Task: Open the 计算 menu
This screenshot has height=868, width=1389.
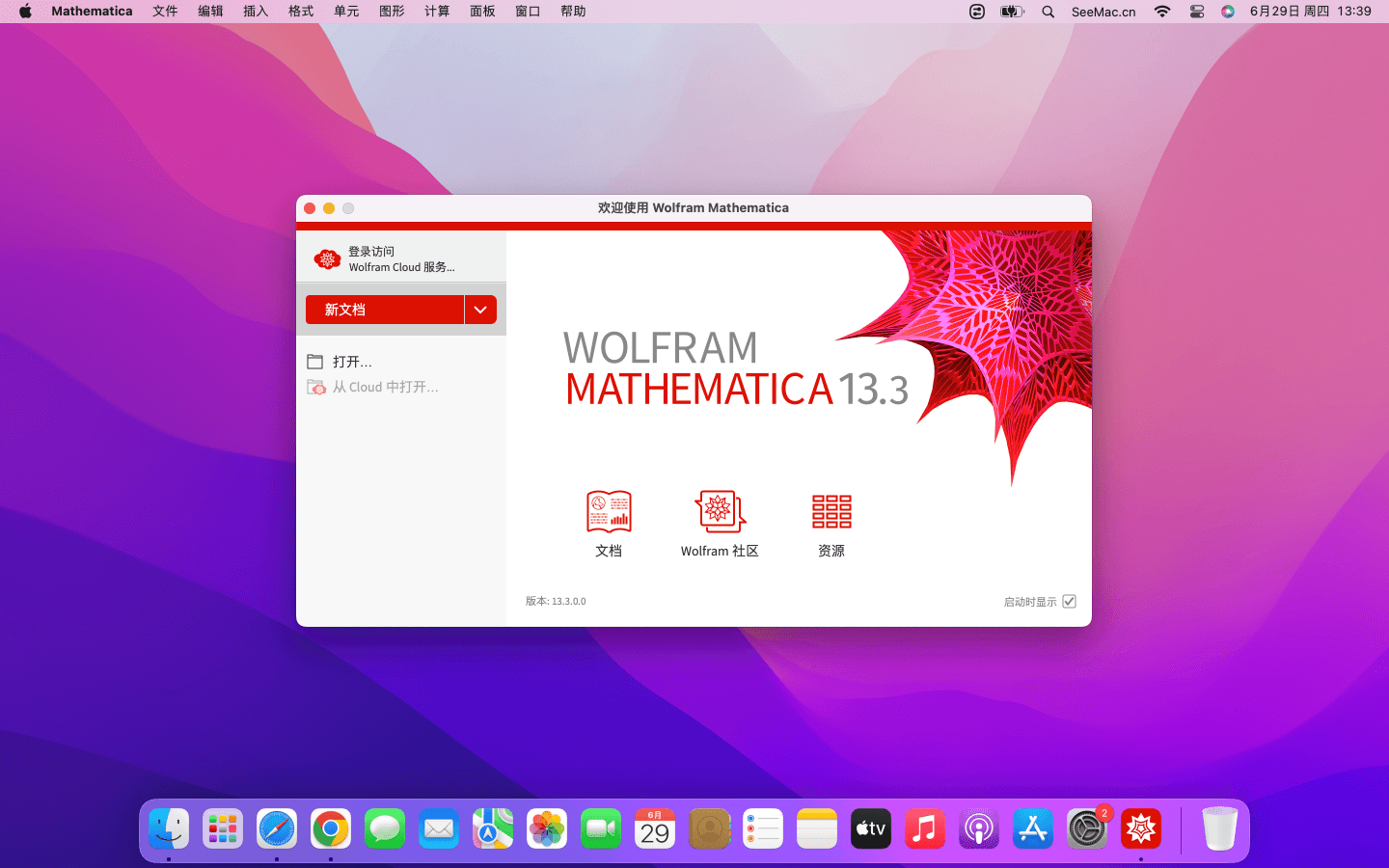Action: (437, 12)
